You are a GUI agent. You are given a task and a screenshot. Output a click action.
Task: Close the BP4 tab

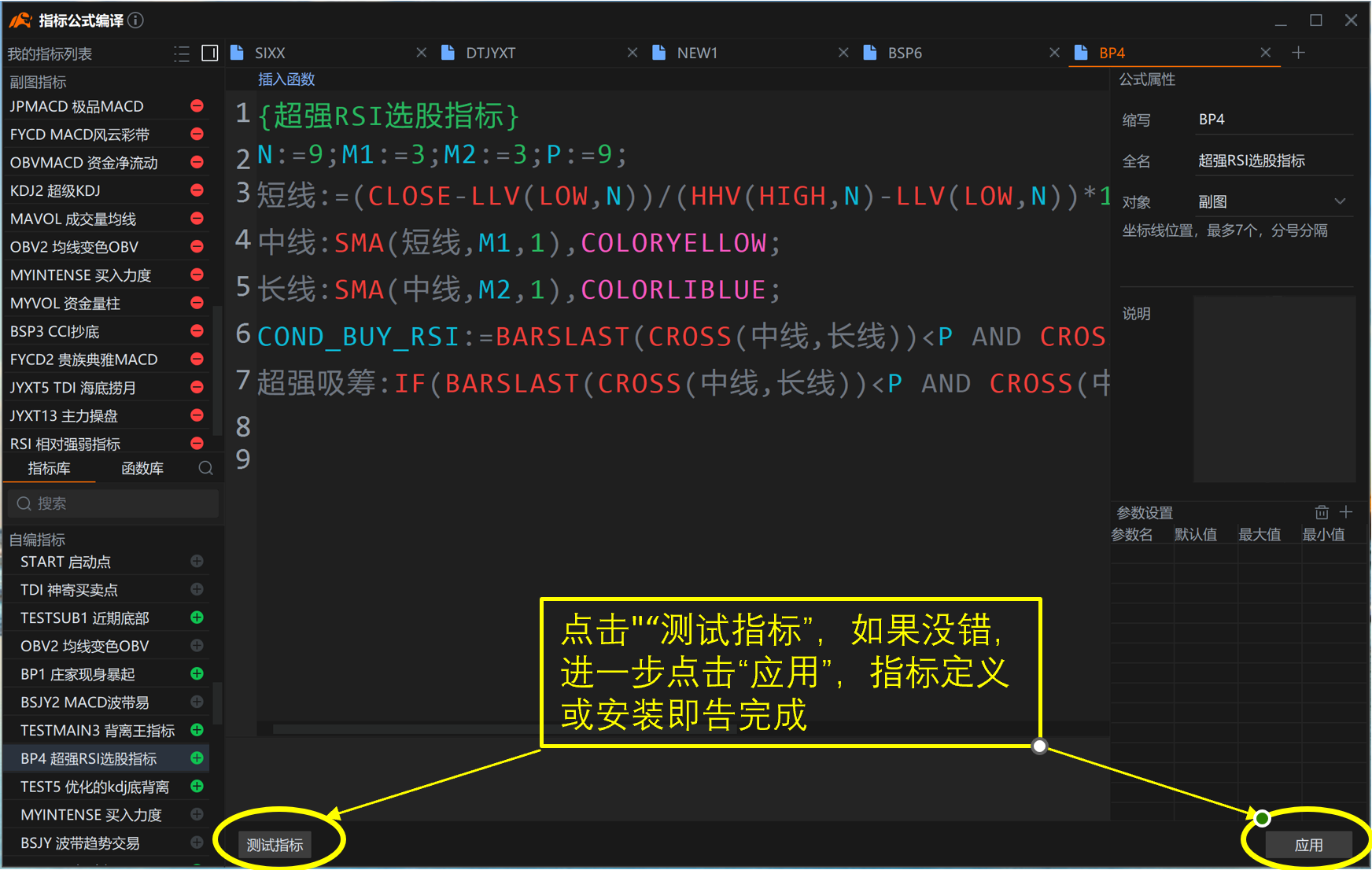pyautogui.click(x=1266, y=53)
